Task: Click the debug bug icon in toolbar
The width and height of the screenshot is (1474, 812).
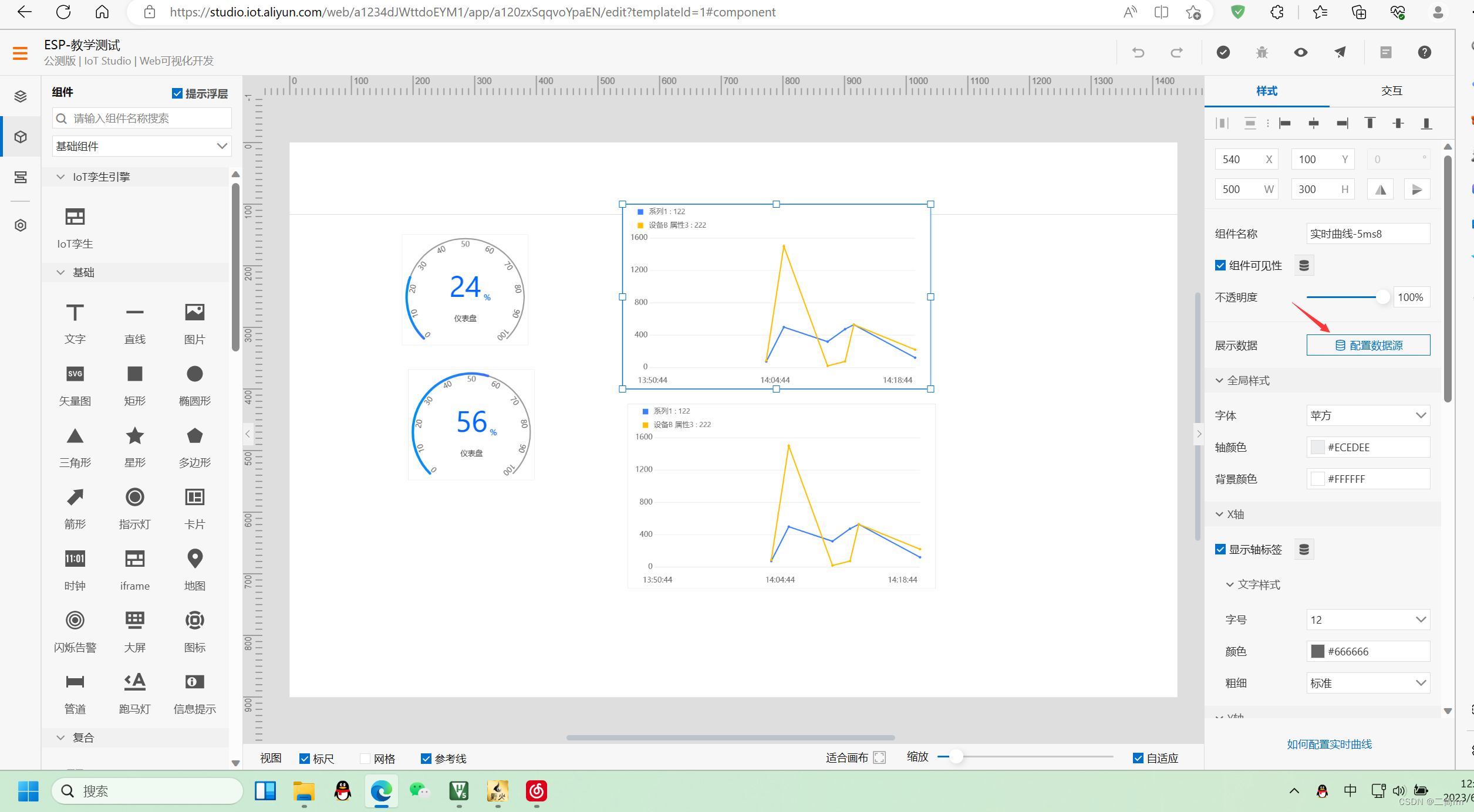Action: pyautogui.click(x=1261, y=53)
